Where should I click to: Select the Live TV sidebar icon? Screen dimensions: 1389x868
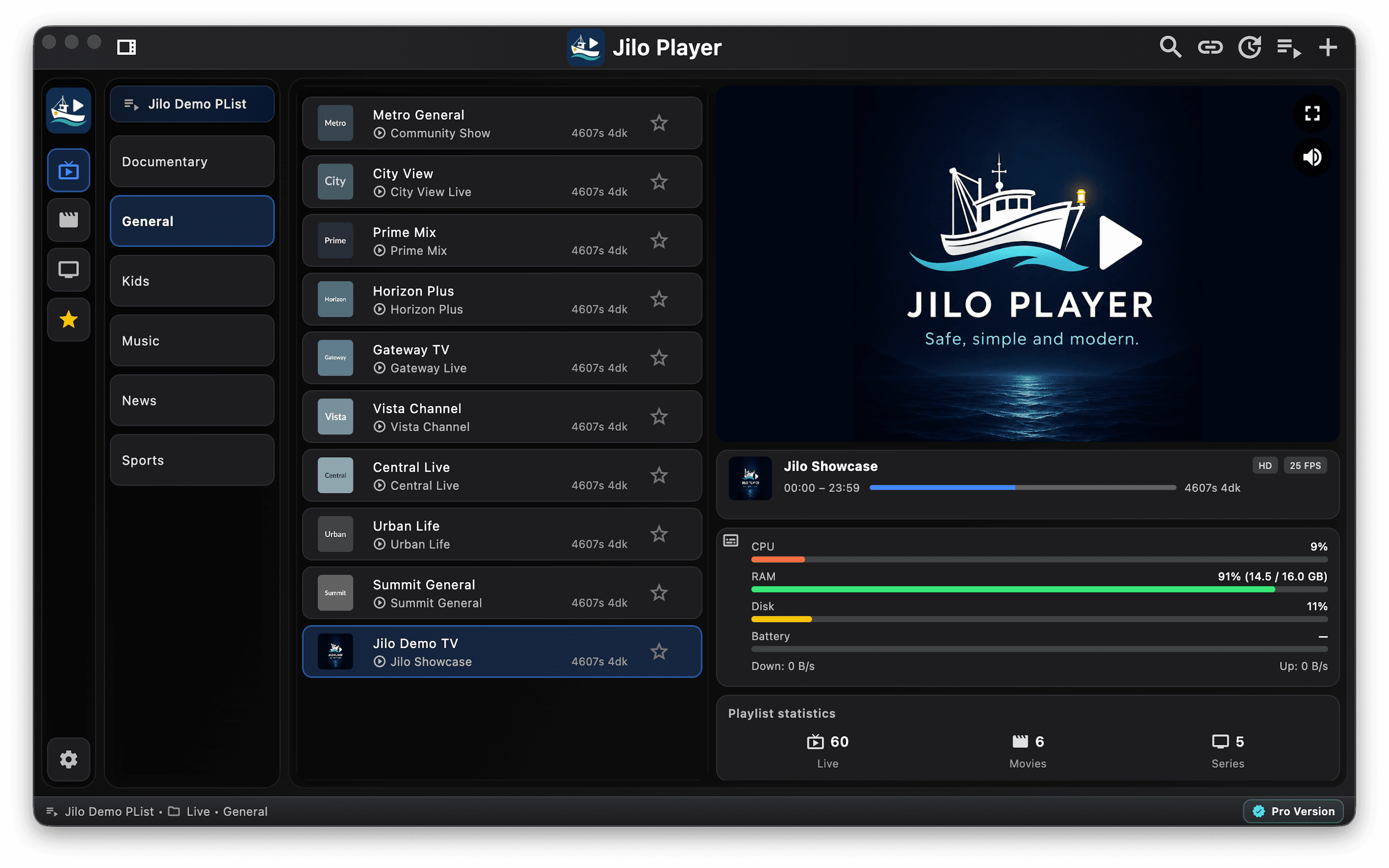pyautogui.click(x=69, y=170)
